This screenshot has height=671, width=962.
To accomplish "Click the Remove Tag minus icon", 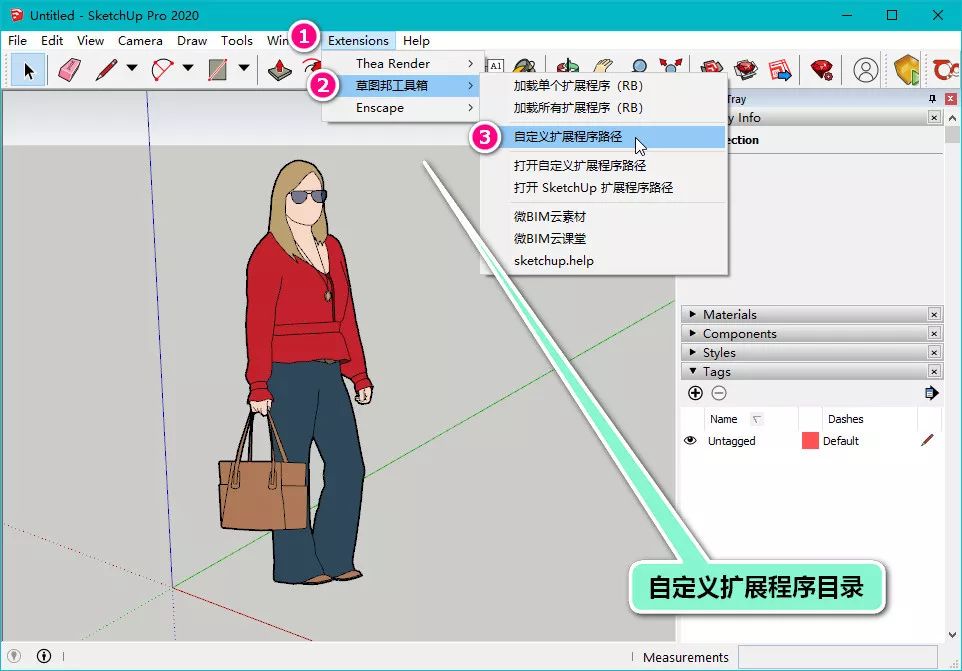I will [719, 393].
